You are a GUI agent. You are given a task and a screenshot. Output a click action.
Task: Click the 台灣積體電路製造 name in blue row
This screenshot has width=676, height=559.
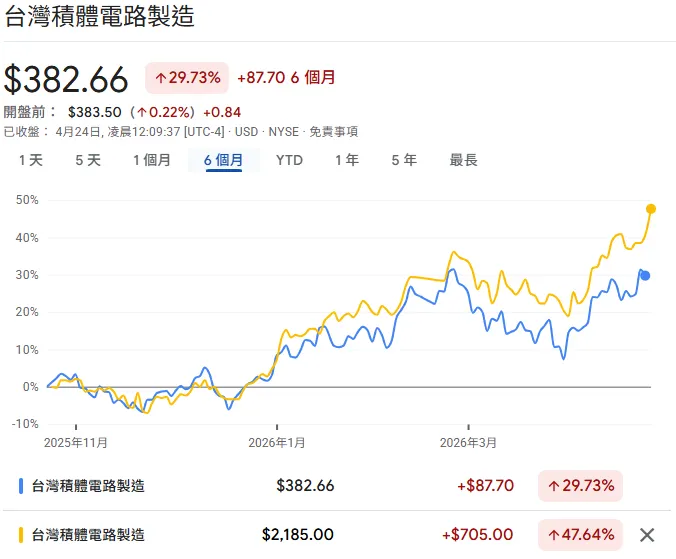88,486
